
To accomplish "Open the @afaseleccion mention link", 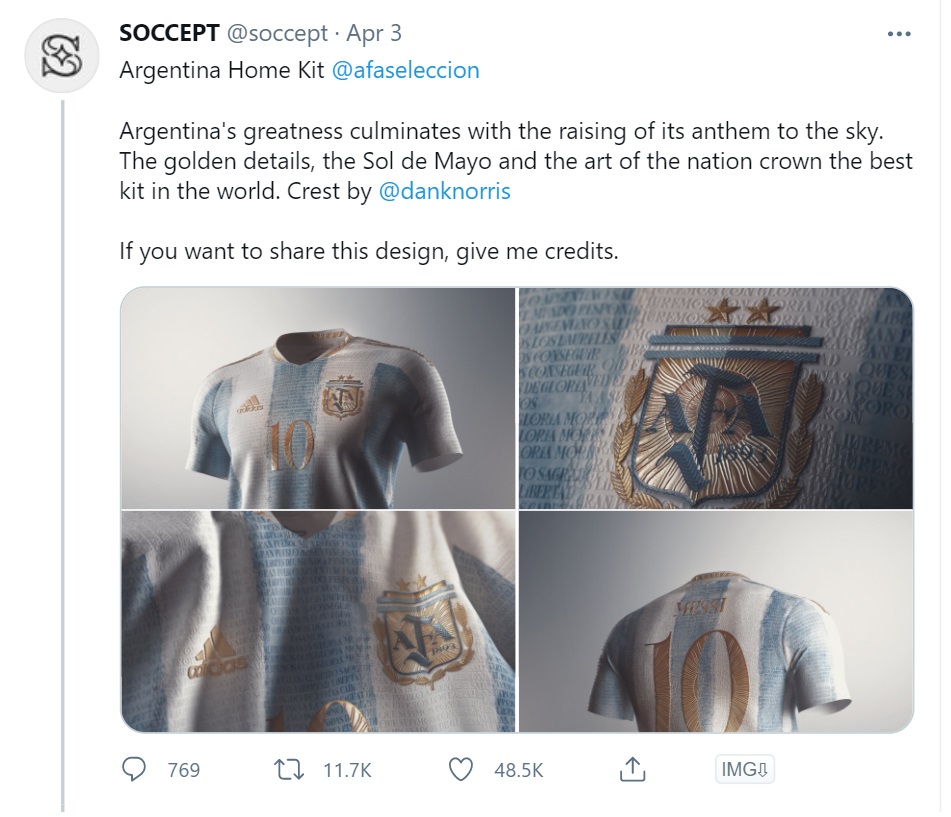I will pyautogui.click(x=404, y=70).
